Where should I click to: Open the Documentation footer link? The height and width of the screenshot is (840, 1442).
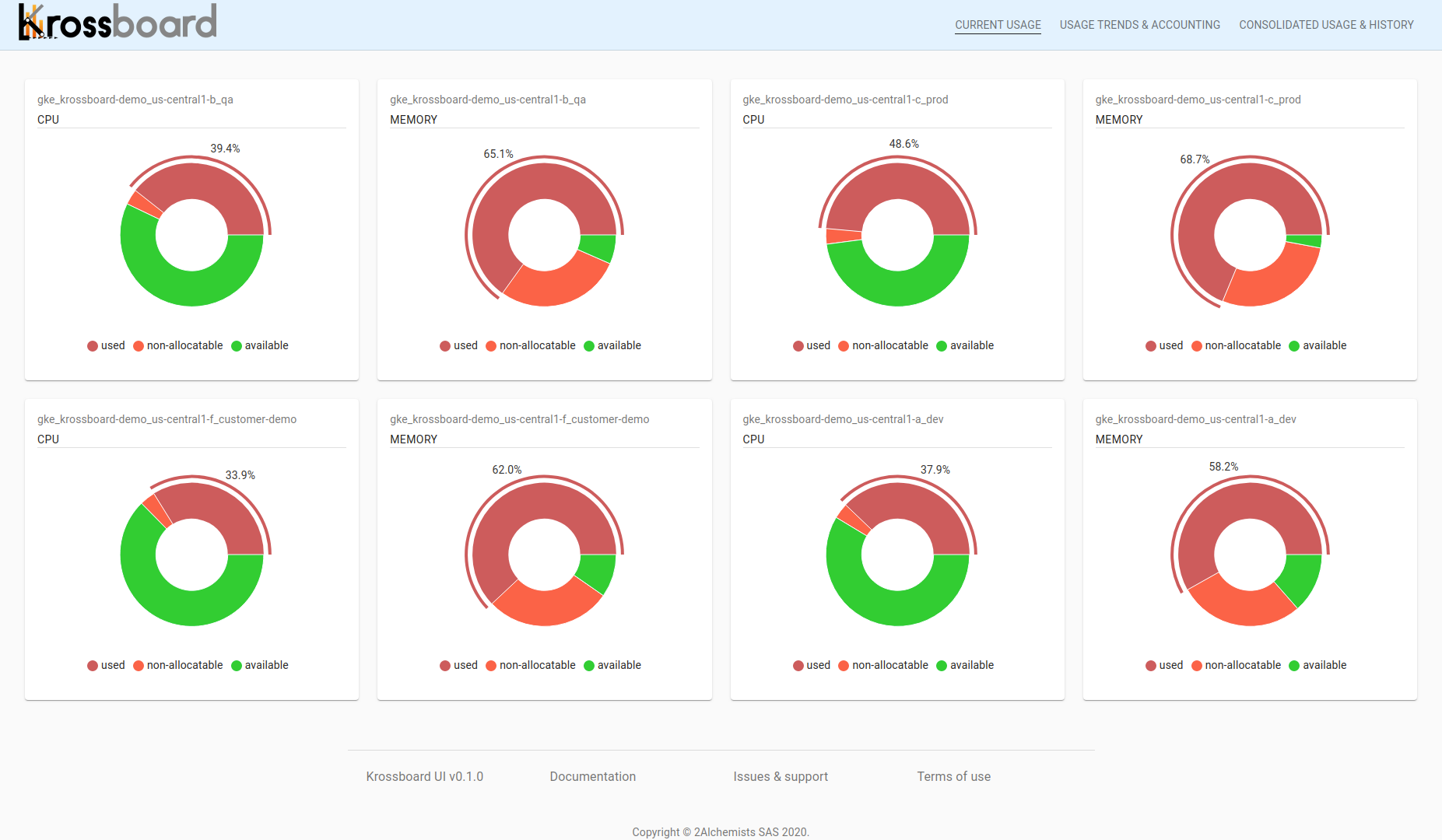pos(593,776)
